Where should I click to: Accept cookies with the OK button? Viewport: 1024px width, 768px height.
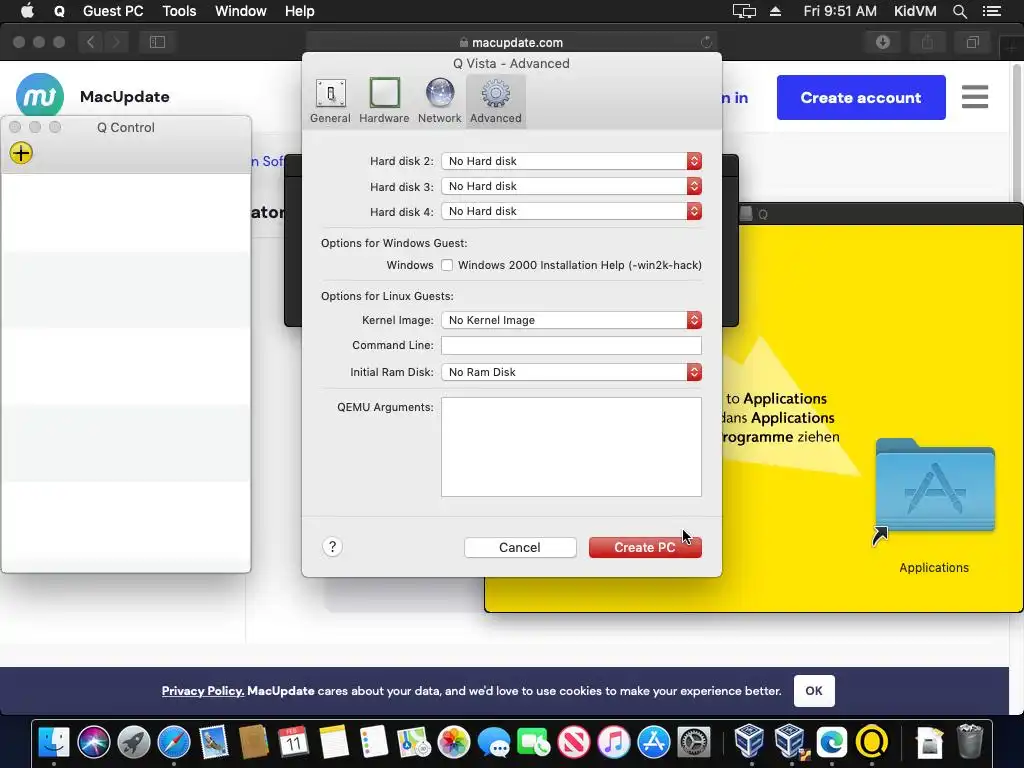pos(814,691)
